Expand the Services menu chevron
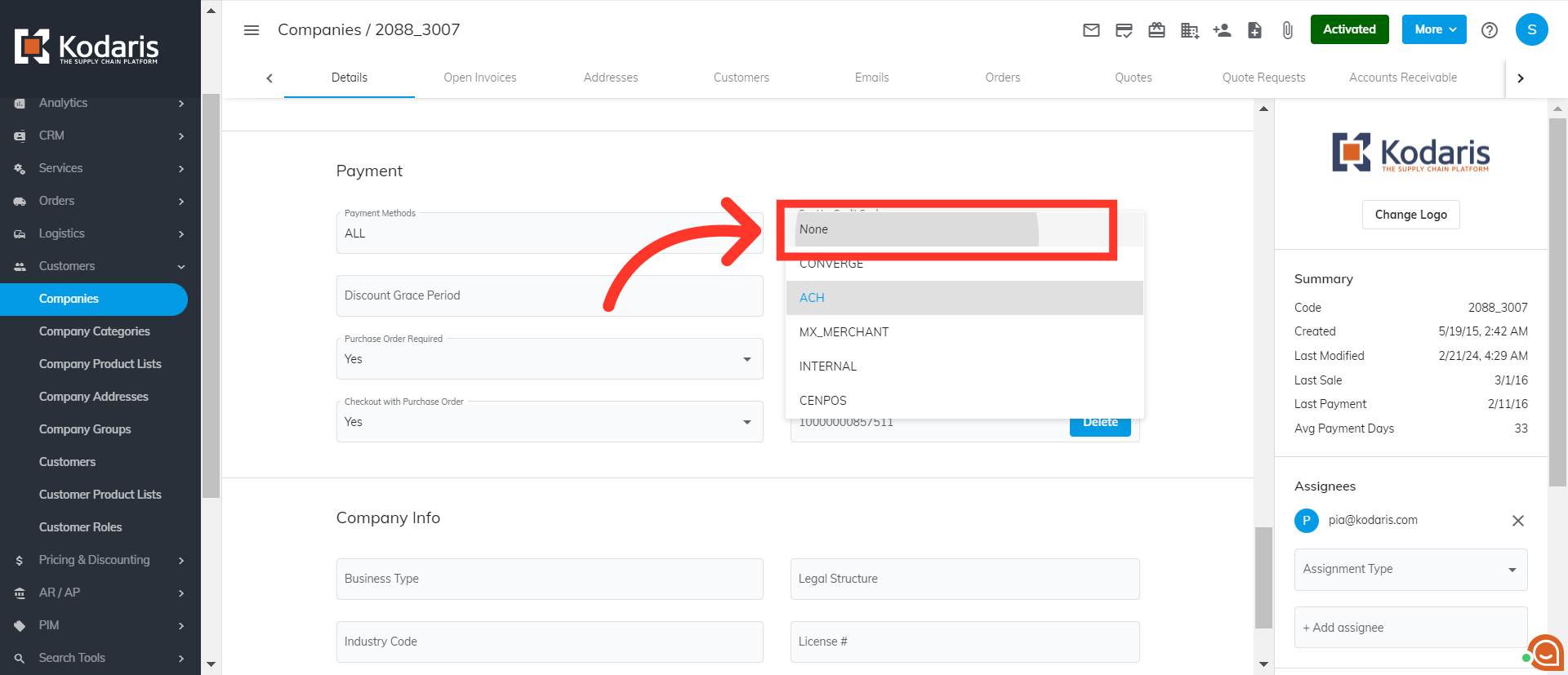The height and width of the screenshot is (675, 1568). click(x=181, y=169)
